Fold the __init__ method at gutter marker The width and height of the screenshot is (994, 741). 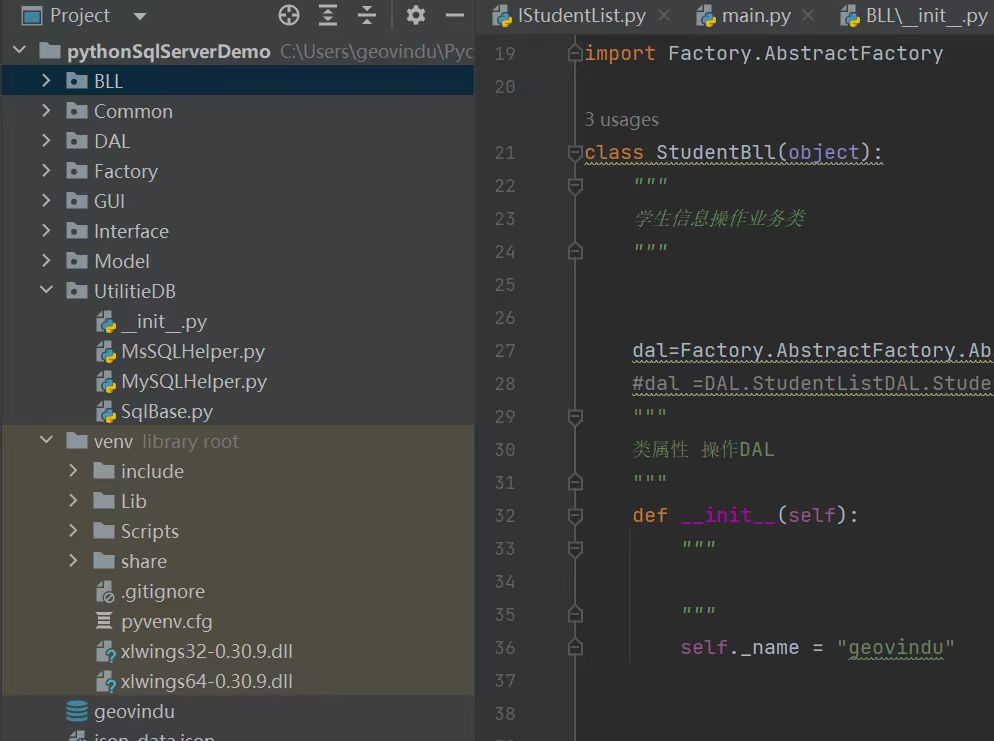coord(574,516)
